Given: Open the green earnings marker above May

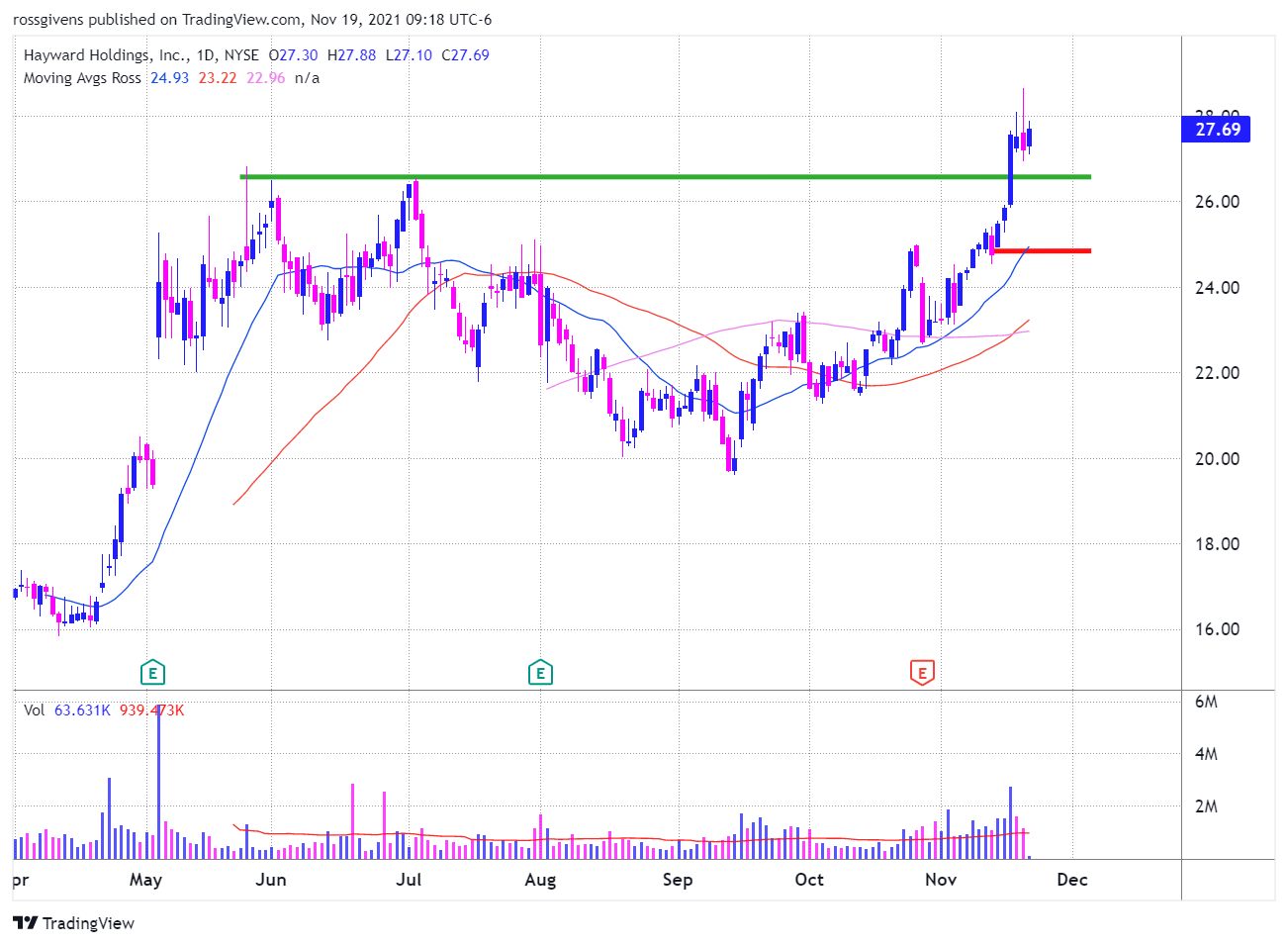Looking at the screenshot, I should (152, 673).
